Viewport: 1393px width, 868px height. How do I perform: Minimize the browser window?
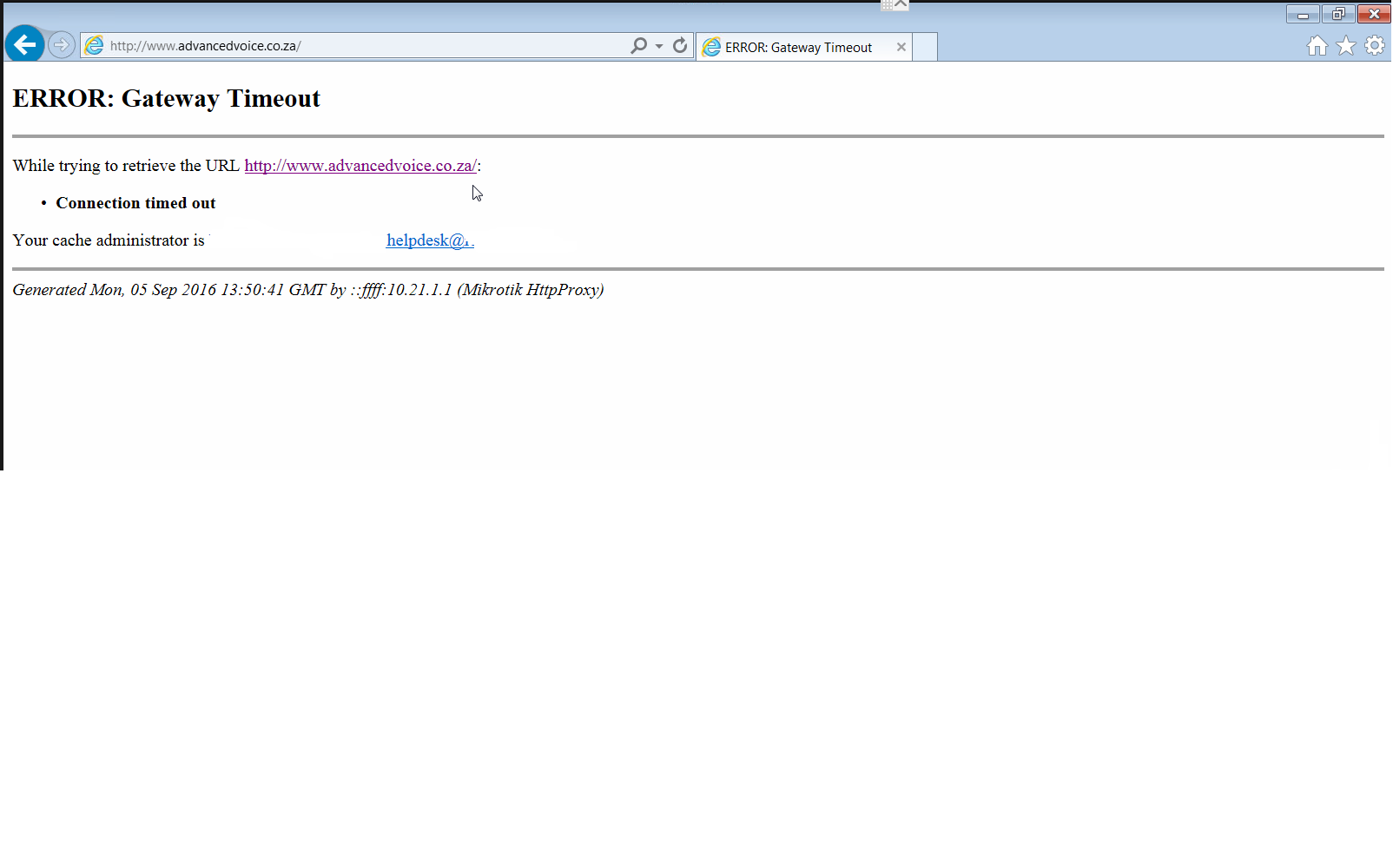(x=1303, y=14)
